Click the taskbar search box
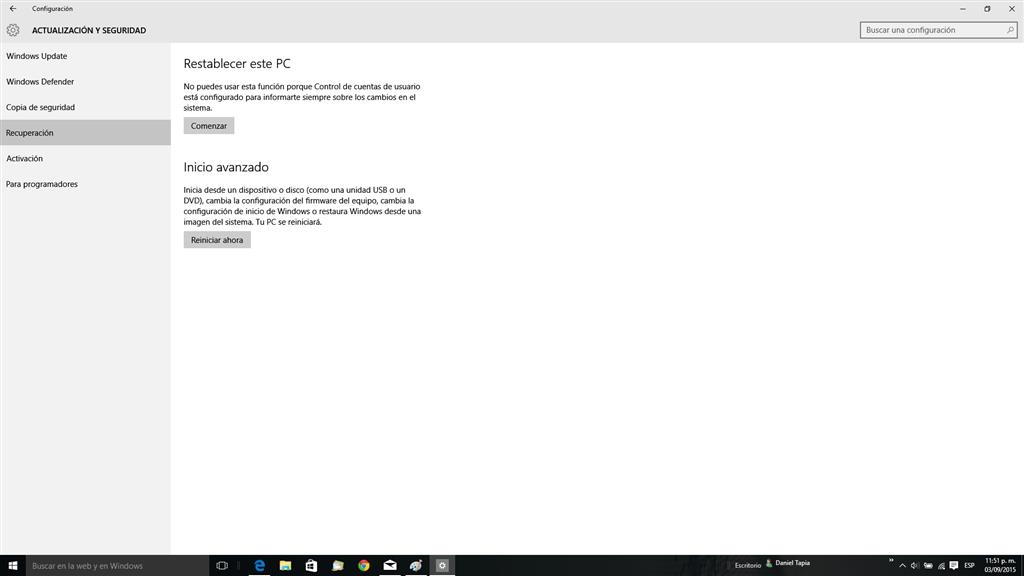The height and width of the screenshot is (576, 1024). [118, 566]
